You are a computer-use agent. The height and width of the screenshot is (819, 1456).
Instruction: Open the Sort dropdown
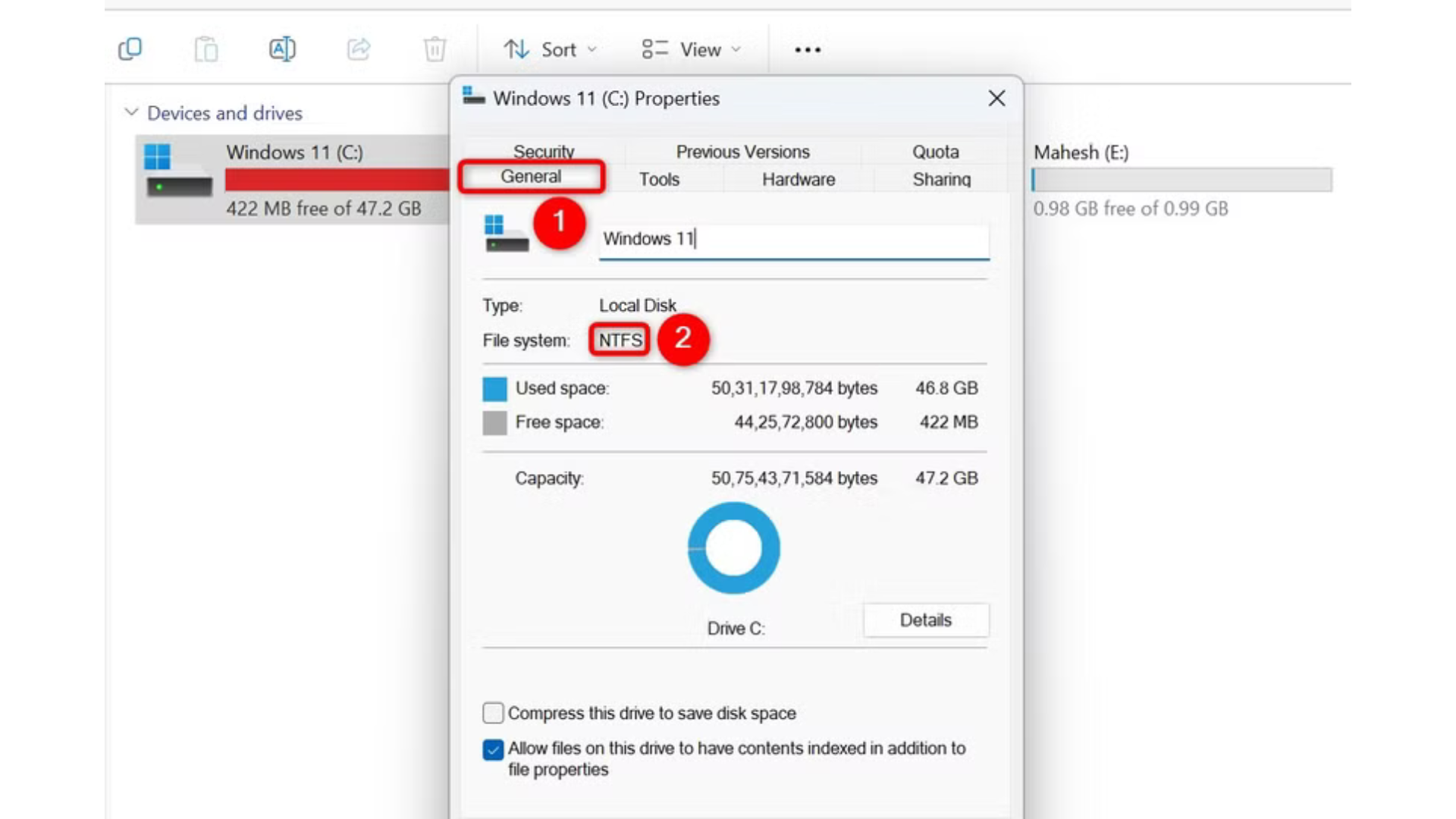pos(551,49)
